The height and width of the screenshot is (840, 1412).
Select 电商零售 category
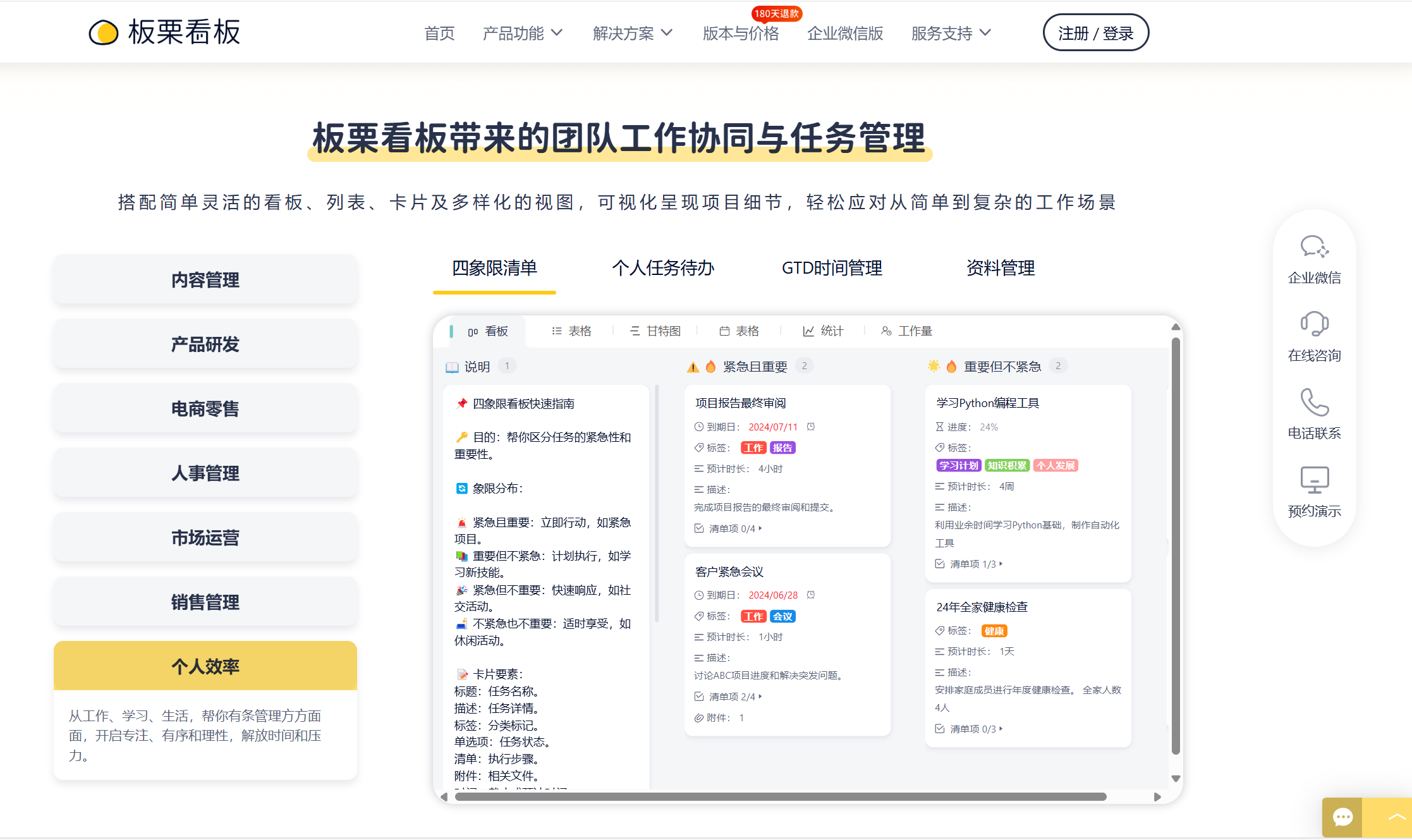click(205, 408)
